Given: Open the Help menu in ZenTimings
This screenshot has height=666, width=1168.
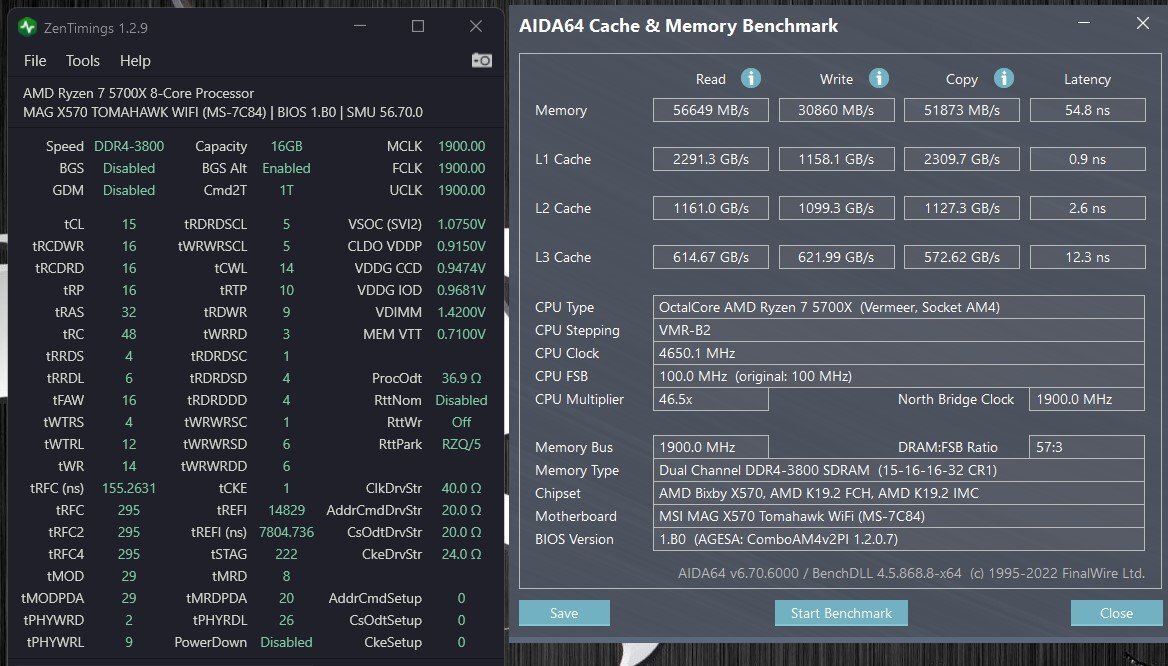Looking at the screenshot, I should [135, 61].
